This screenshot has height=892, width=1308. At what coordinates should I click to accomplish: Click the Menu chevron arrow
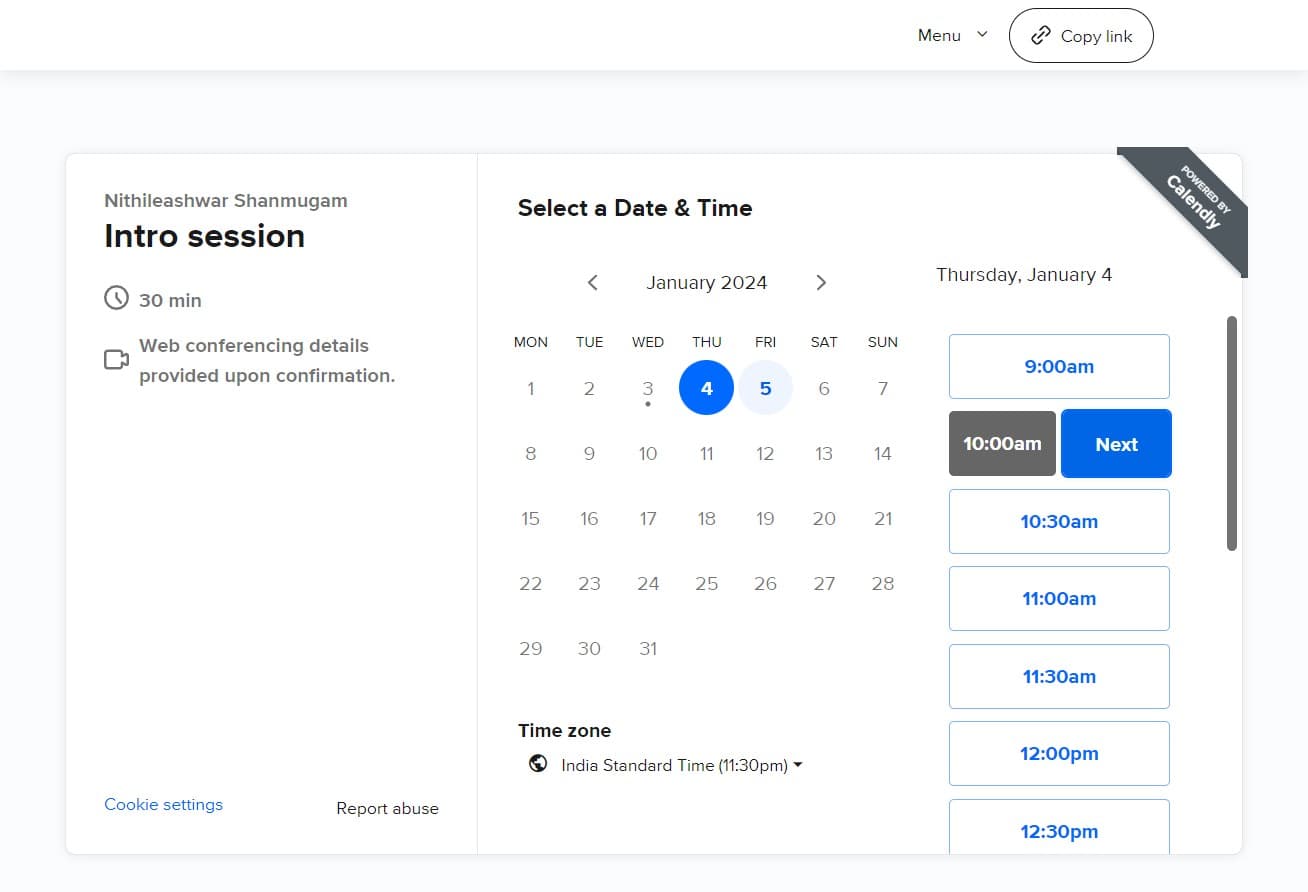(982, 35)
